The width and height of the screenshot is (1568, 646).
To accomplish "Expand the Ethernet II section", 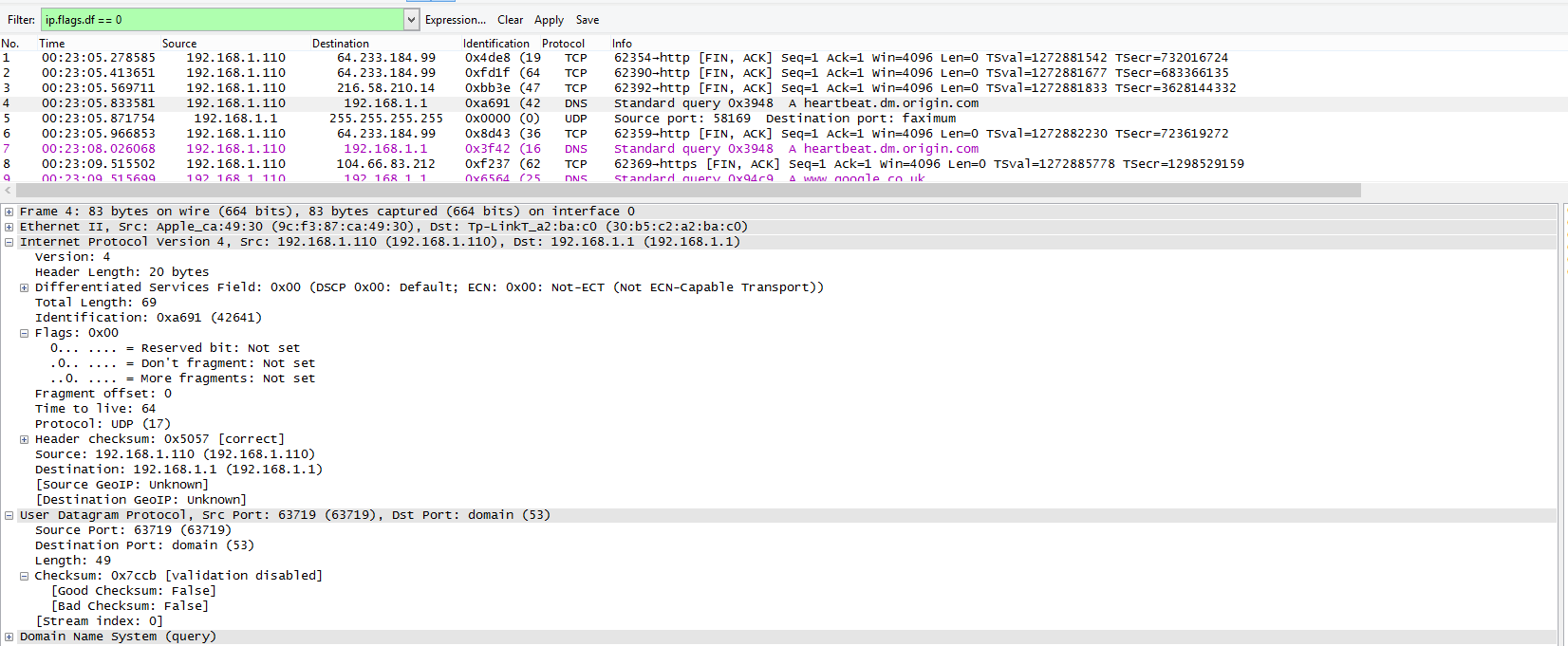I will coord(9,227).
